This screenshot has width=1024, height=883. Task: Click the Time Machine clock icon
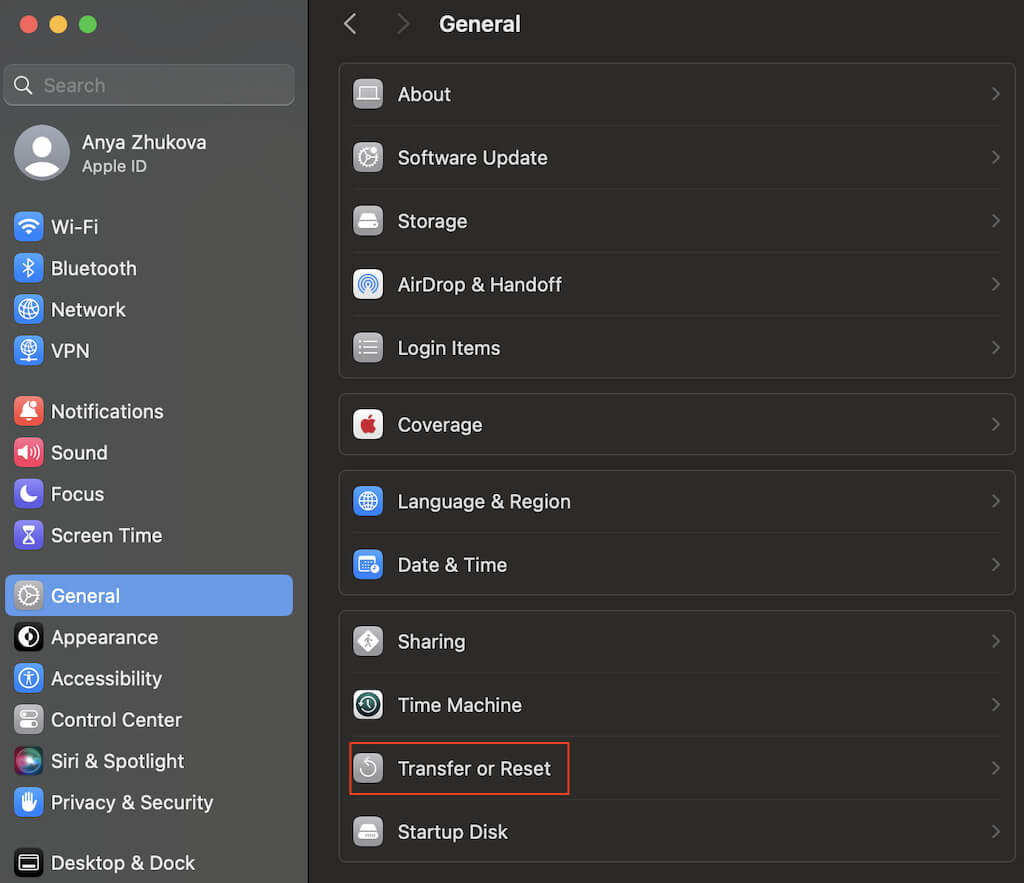pyautogui.click(x=368, y=705)
